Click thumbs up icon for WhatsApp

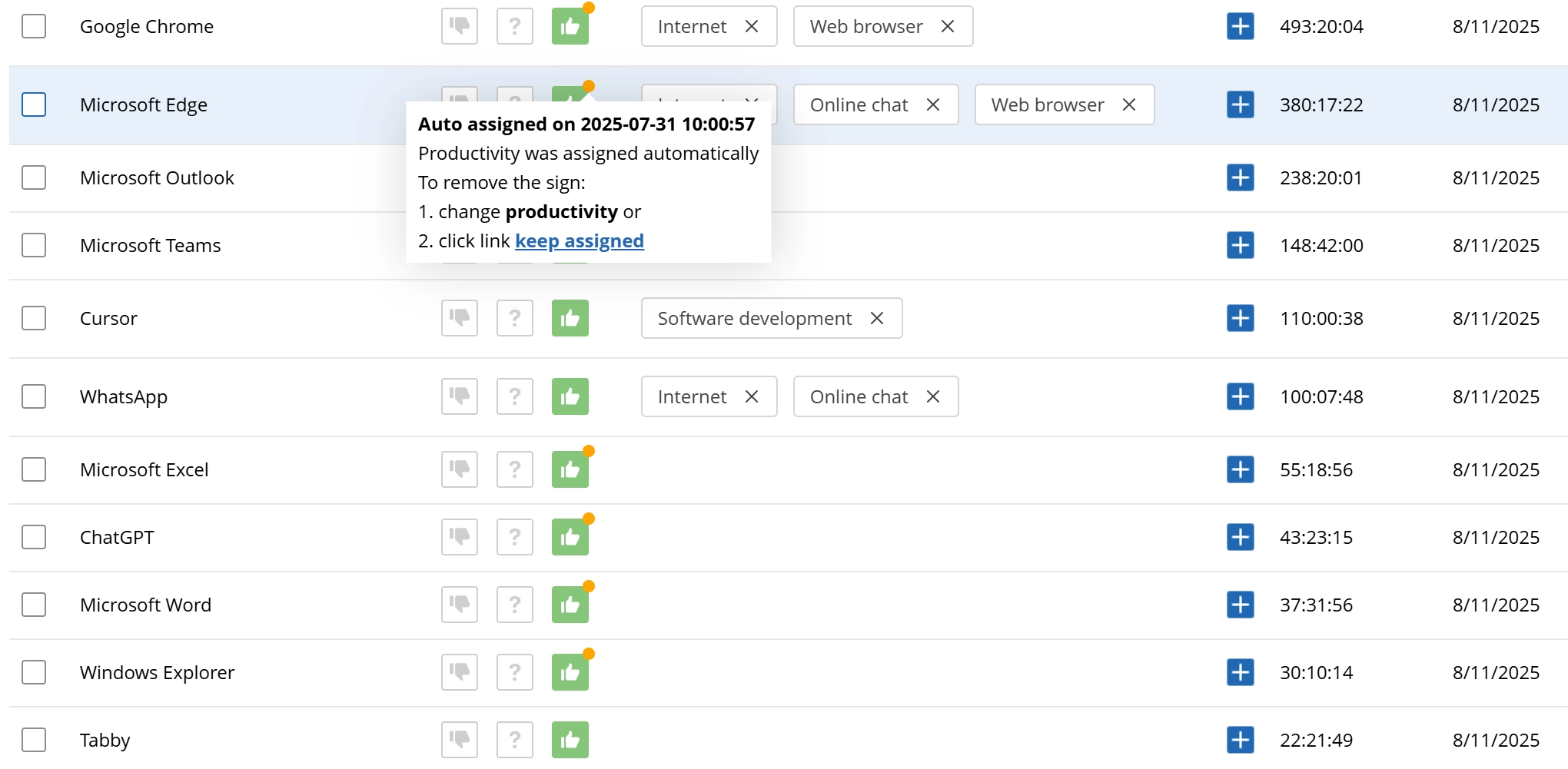point(570,396)
